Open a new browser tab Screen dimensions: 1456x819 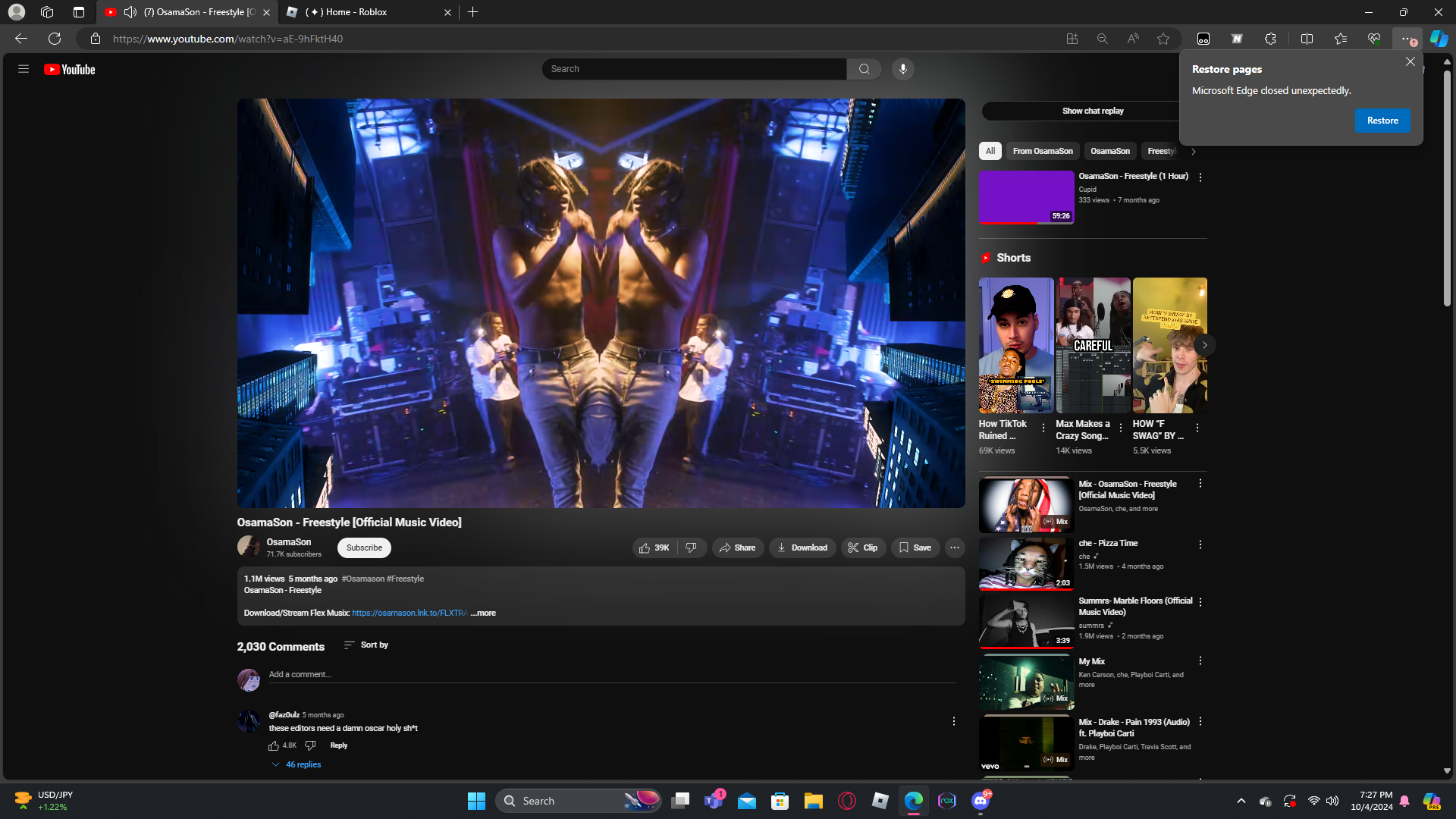[473, 12]
